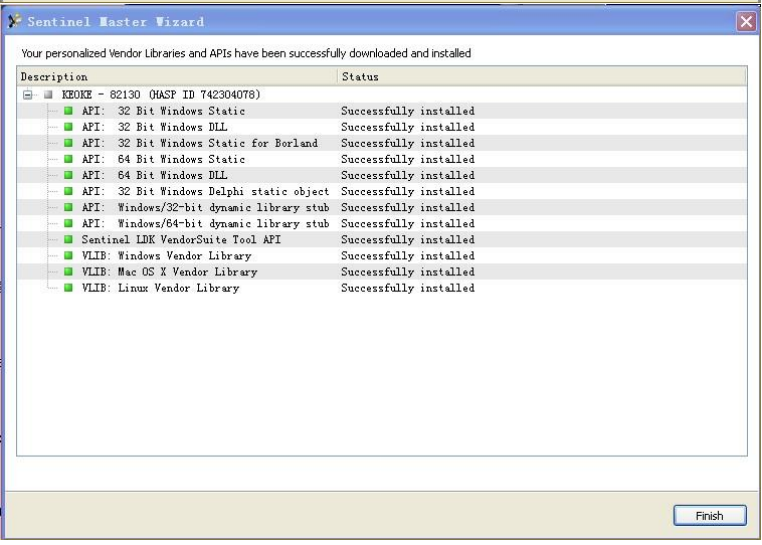The width and height of the screenshot is (762, 545).
Task: Click green icon beside 64 Bit Windows Static
Action: click(69, 159)
